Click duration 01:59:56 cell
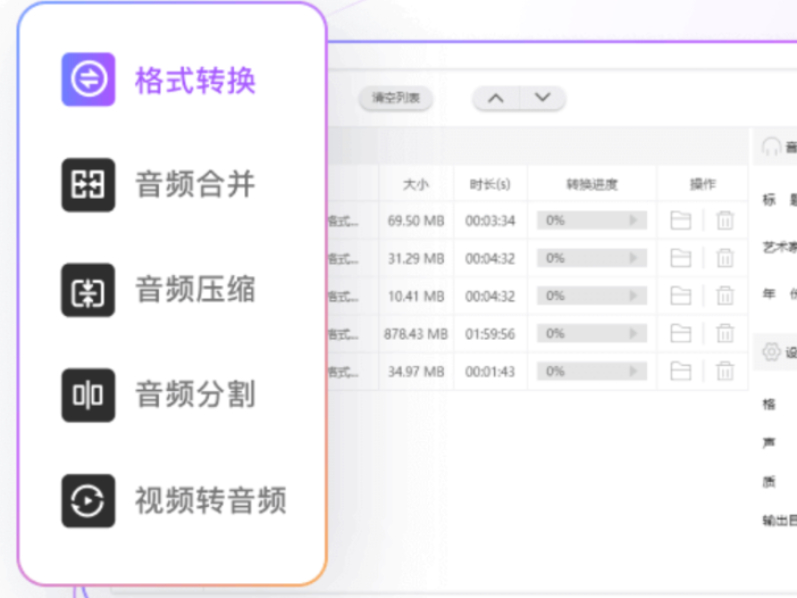The image size is (797, 598). tap(490, 334)
